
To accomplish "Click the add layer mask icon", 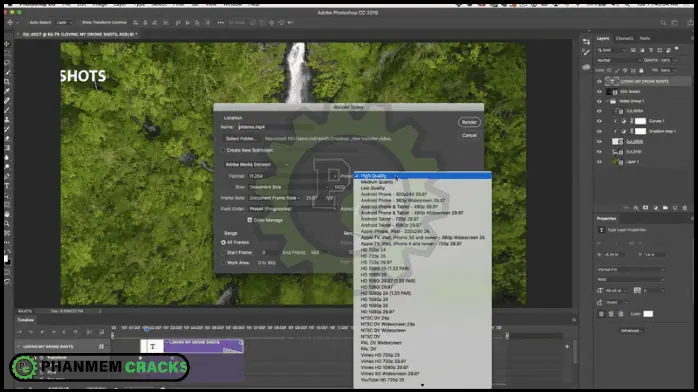I will [x=645, y=208].
